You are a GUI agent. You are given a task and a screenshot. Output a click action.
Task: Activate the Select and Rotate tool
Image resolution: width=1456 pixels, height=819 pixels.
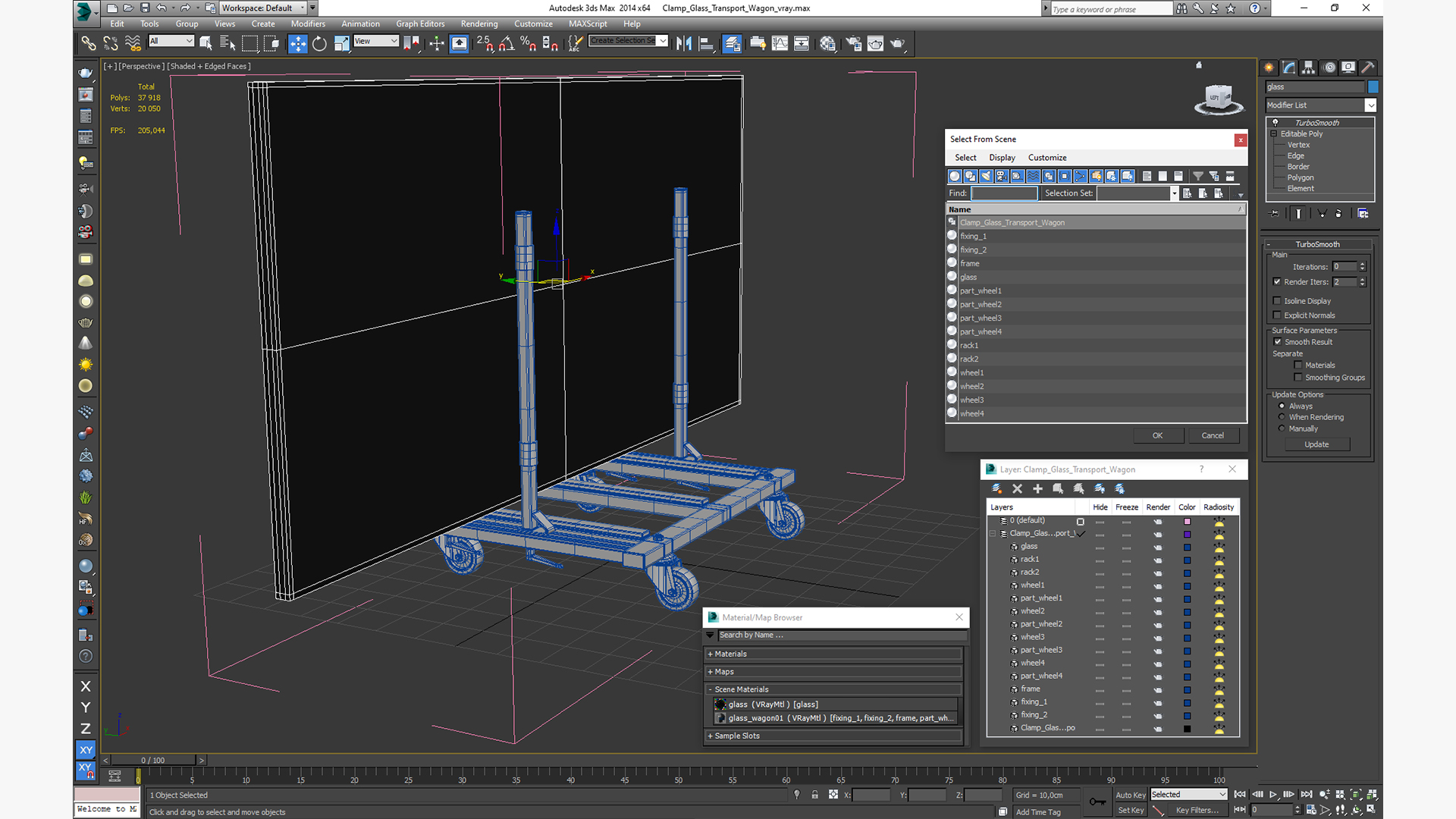pos(319,44)
